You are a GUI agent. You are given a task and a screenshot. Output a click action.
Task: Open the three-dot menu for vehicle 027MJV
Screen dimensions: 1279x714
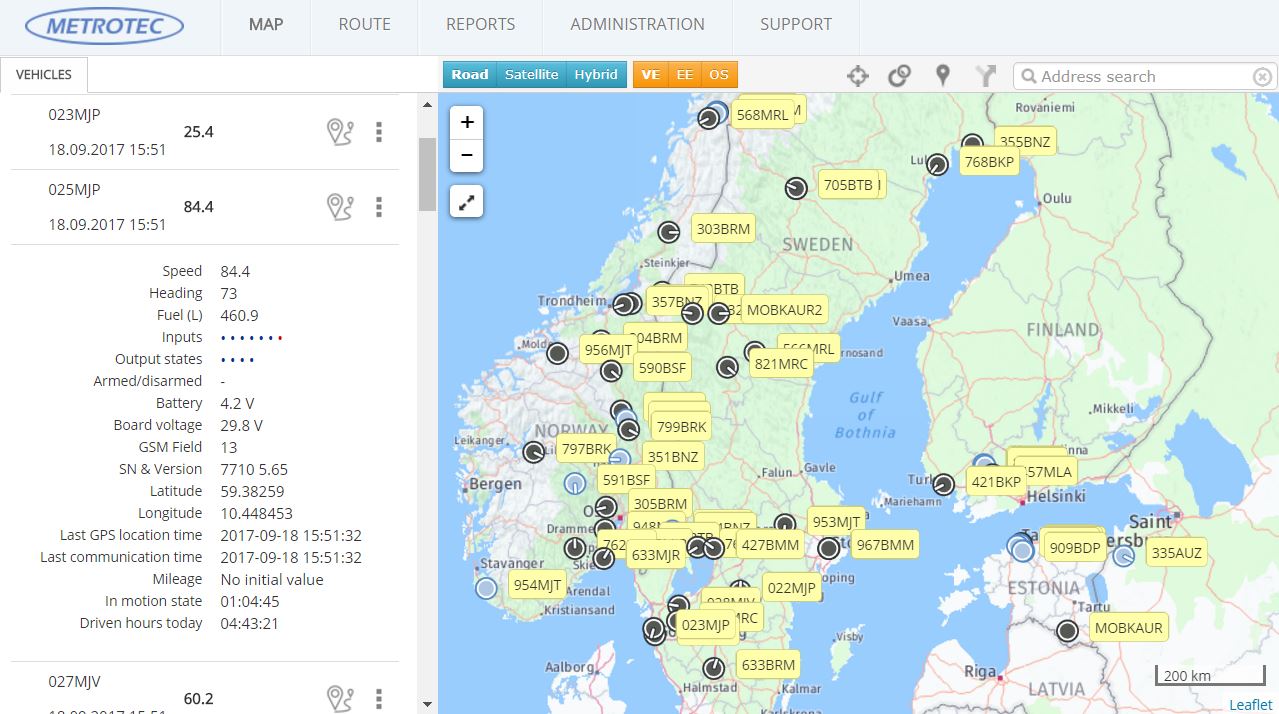point(379,698)
